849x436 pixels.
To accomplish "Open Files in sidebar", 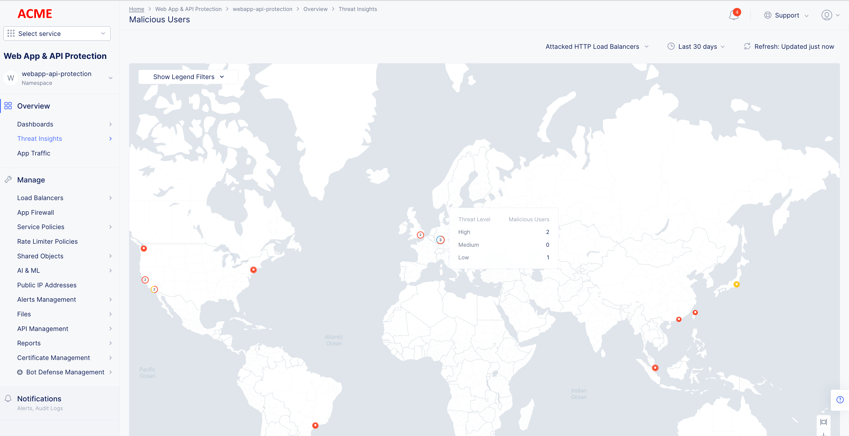I will click(24, 314).
